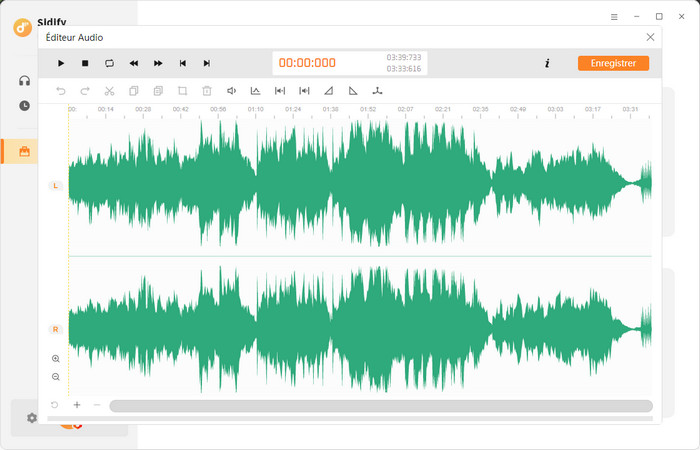The height and width of the screenshot is (450, 700).
Task: Apply the fade-in effect
Action: [329, 91]
